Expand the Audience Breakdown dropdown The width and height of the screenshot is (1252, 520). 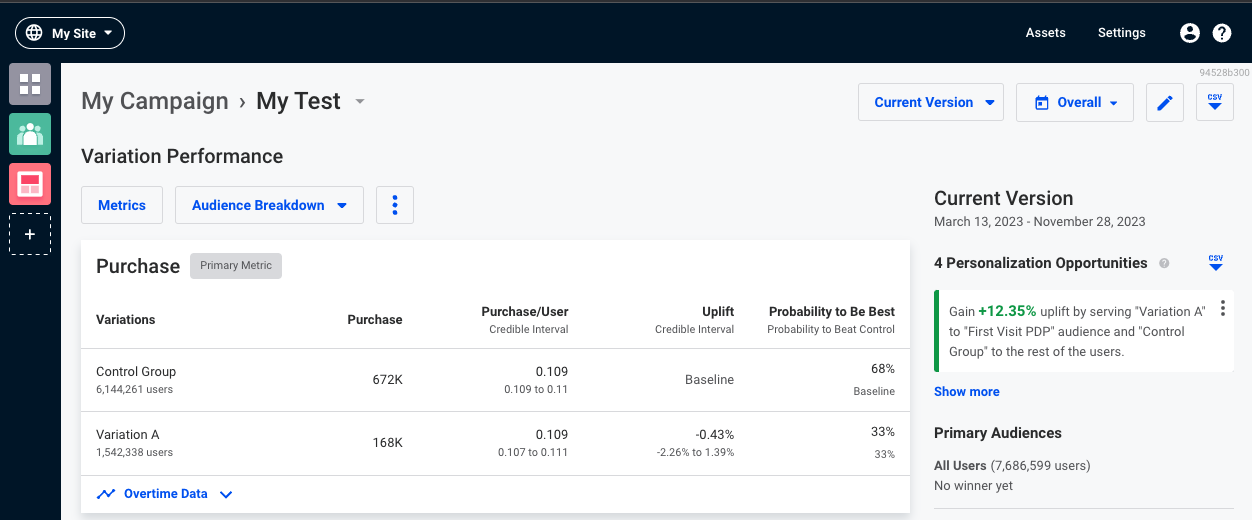coord(269,205)
